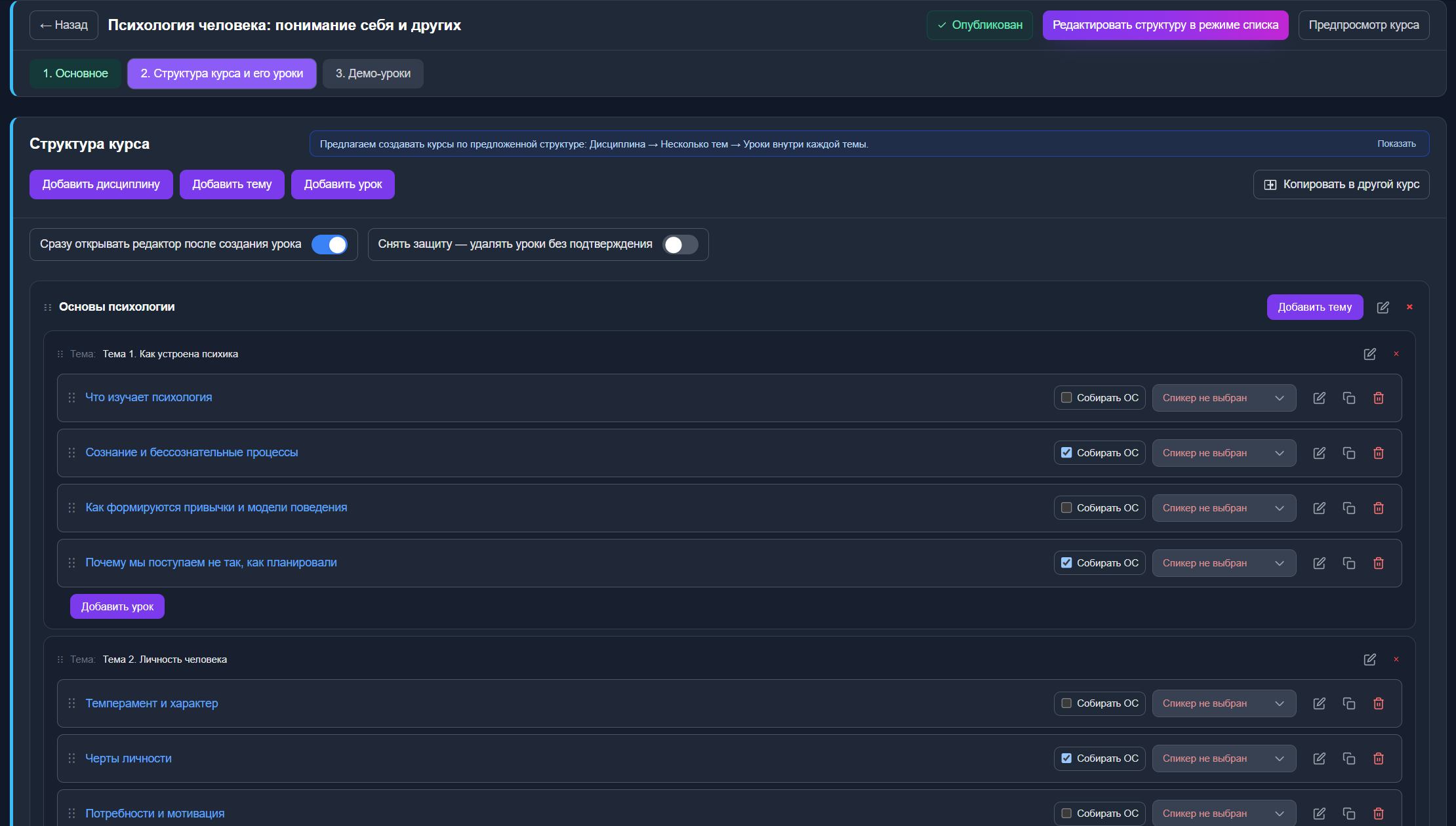Click top toolbar 'Добавить тему' button
The image size is (1456, 826).
pyautogui.click(x=232, y=184)
